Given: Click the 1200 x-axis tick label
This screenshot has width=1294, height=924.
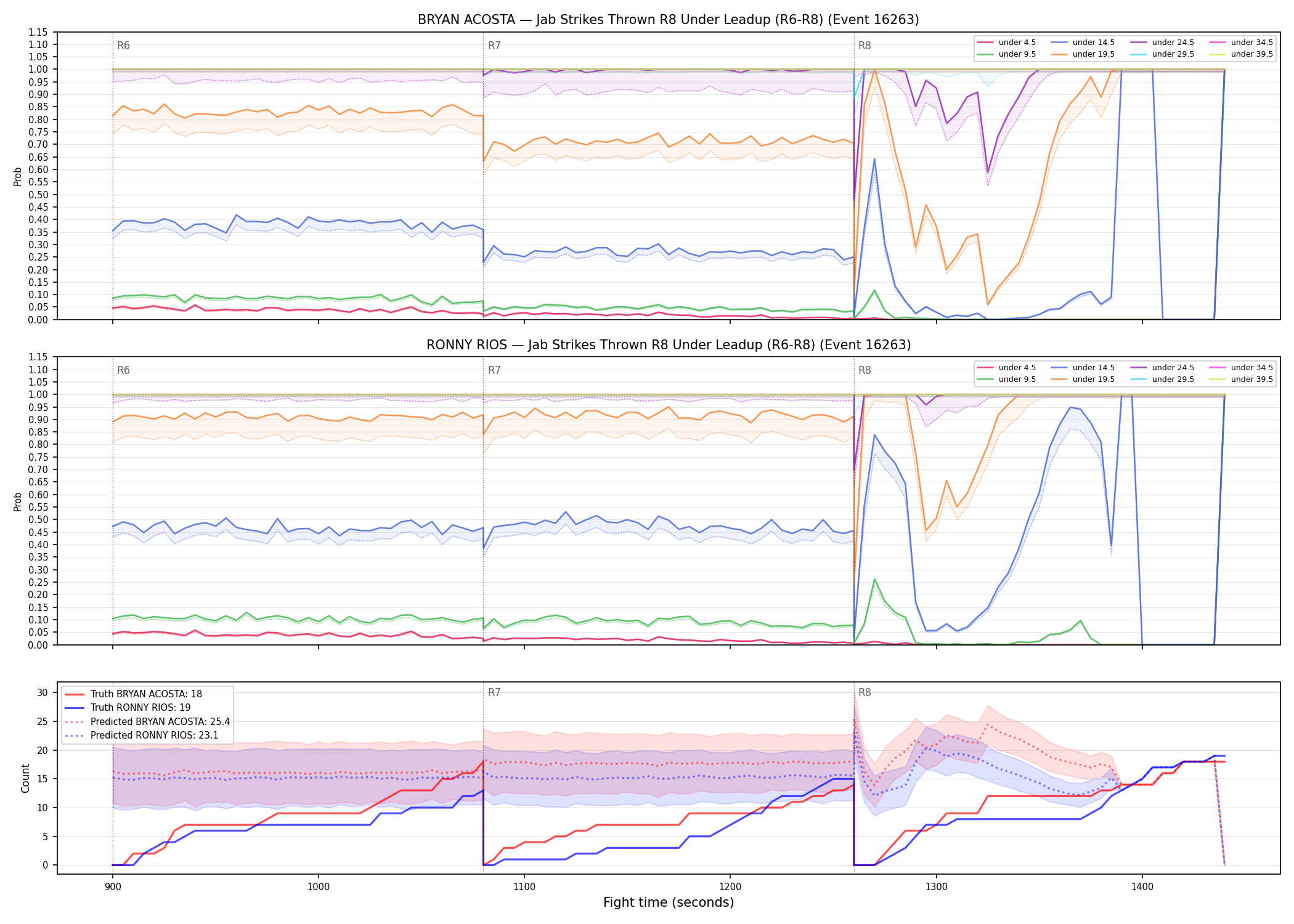Looking at the screenshot, I should click(730, 887).
